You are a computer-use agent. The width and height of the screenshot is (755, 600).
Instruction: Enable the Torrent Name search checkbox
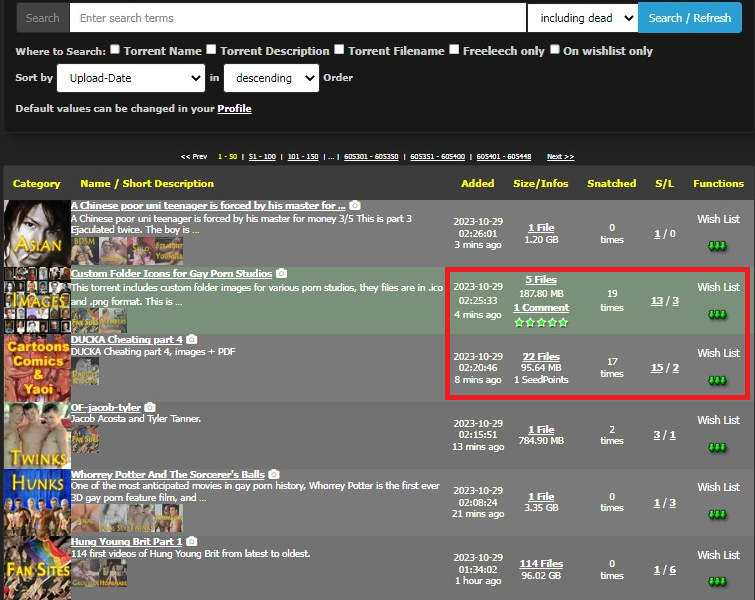click(115, 49)
